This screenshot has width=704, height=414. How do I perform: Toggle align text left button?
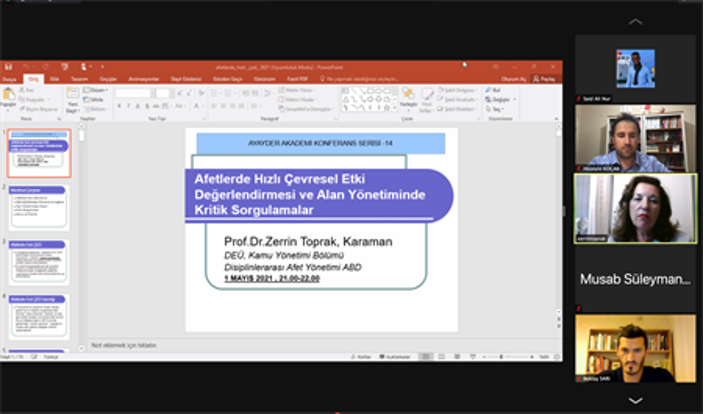tap(214, 106)
